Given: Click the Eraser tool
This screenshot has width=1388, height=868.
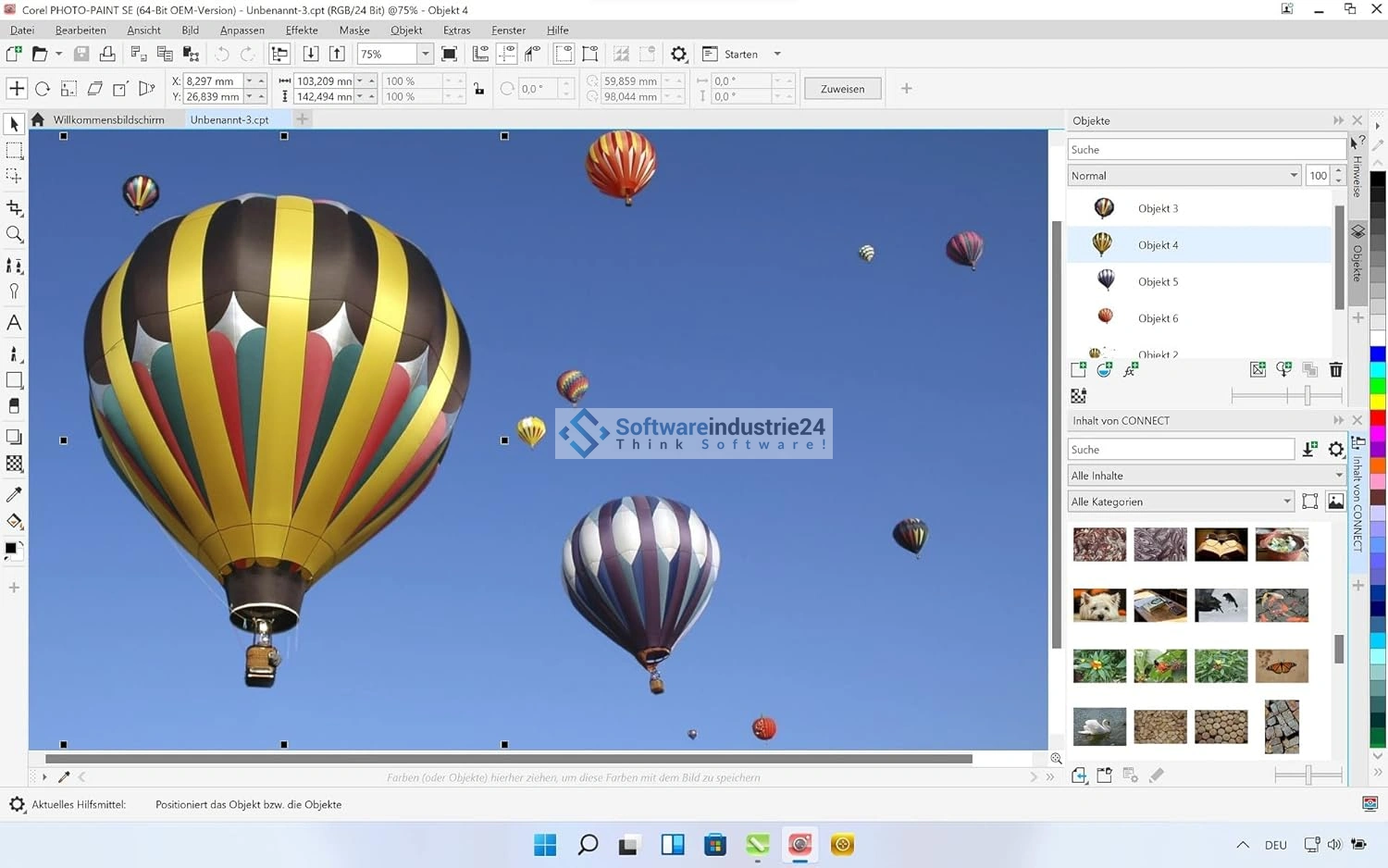Looking at the screenshot, I should (x=14, y=406).
